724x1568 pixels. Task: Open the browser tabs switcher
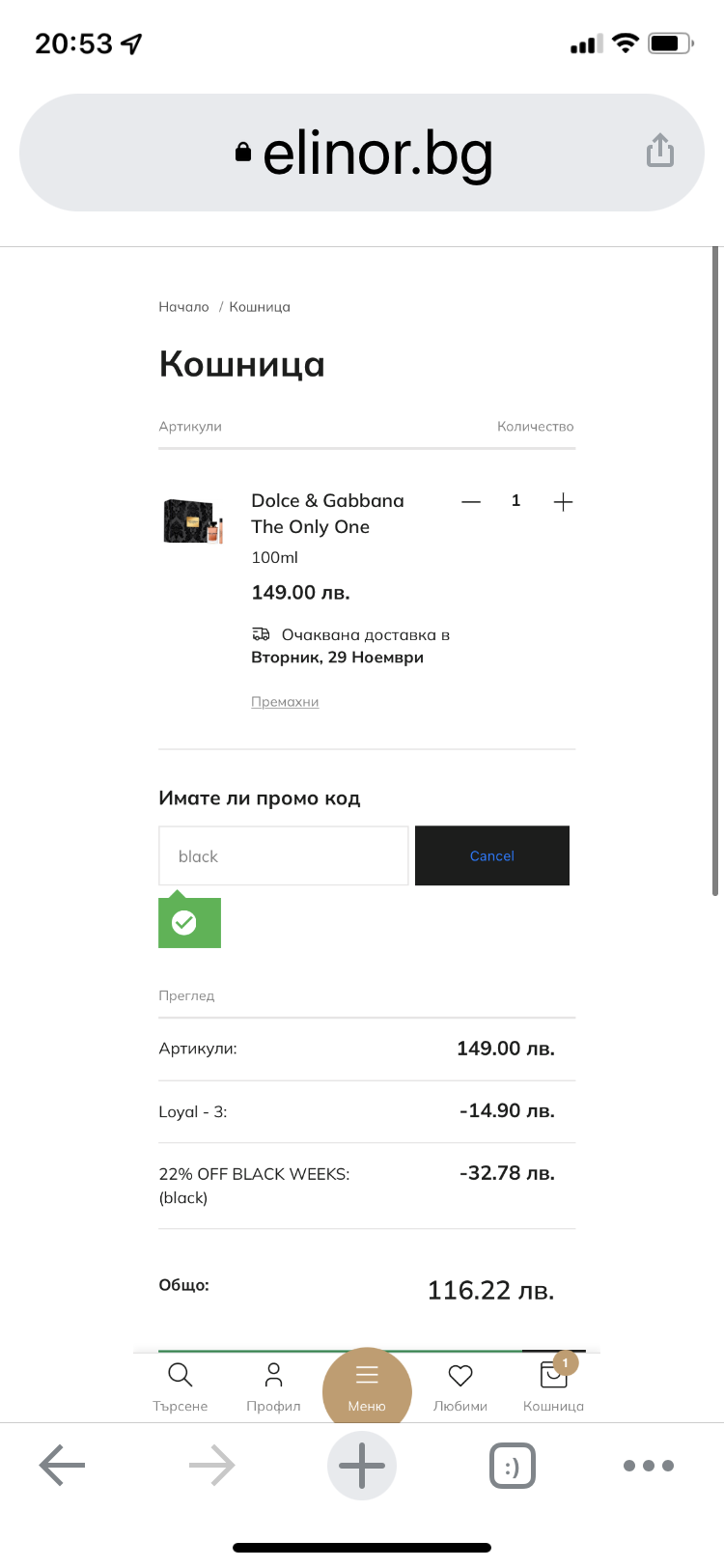pyautogui.click(x=512, y=1466)
